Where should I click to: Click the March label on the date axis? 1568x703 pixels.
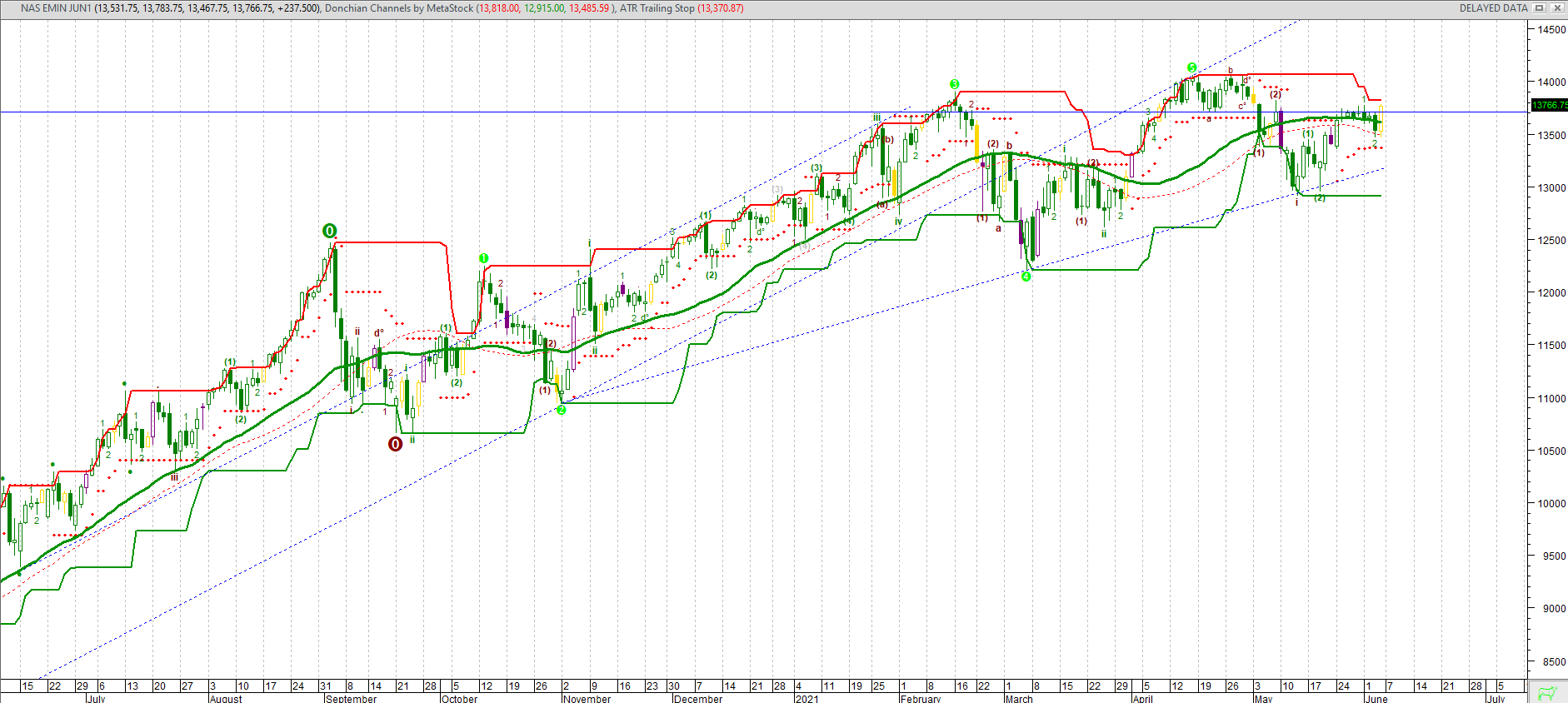tap(1019, 699)
